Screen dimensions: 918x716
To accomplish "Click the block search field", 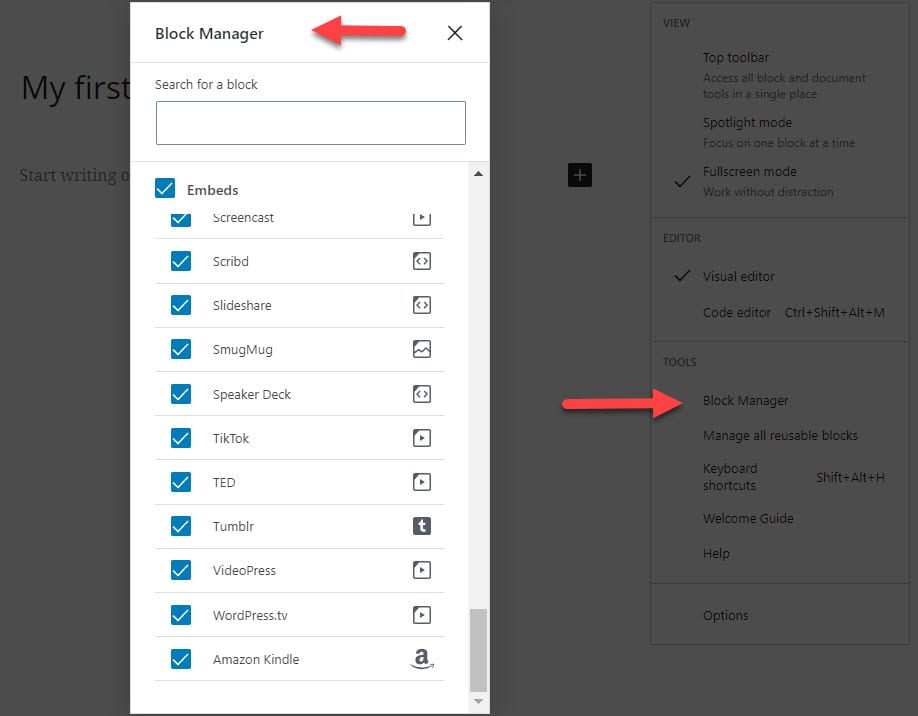I will [310, 122].
